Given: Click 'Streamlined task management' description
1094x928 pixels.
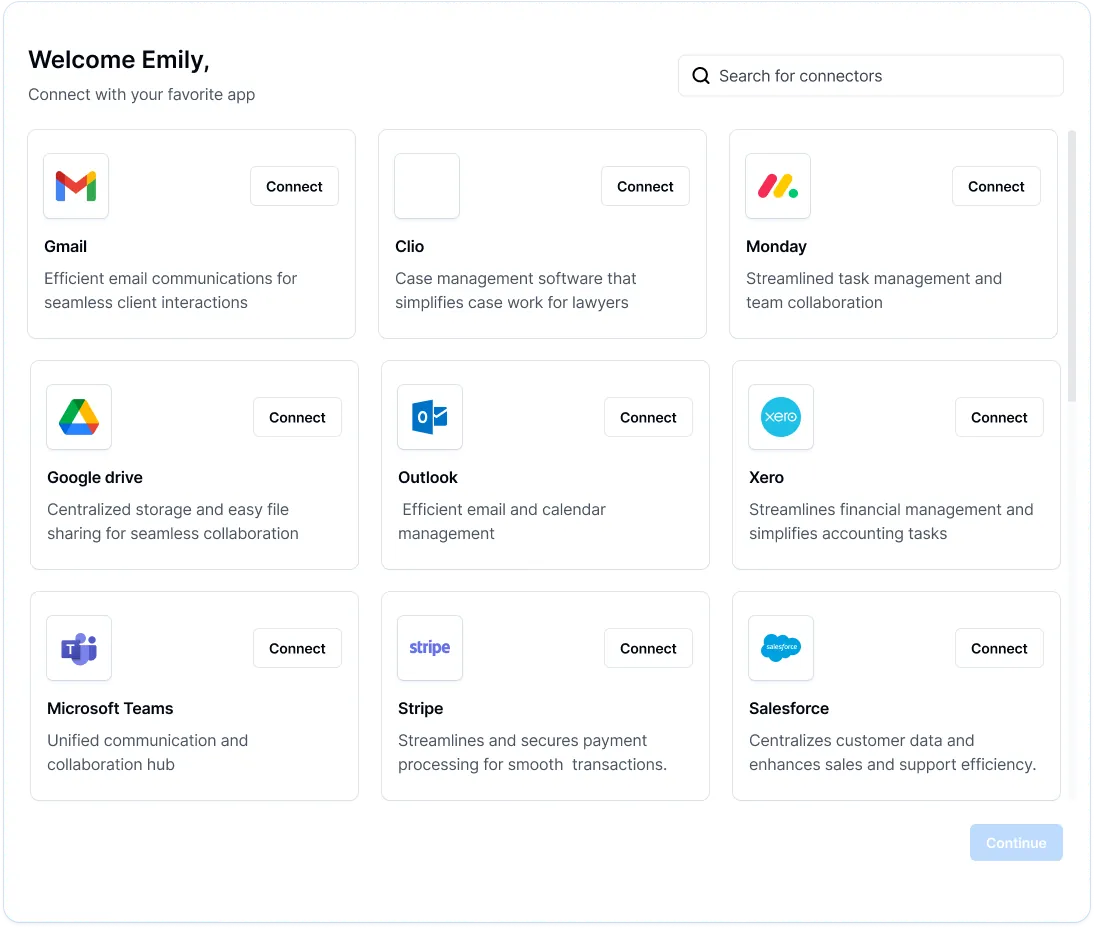Looking at the screenshot, I should tap(874, 290).
